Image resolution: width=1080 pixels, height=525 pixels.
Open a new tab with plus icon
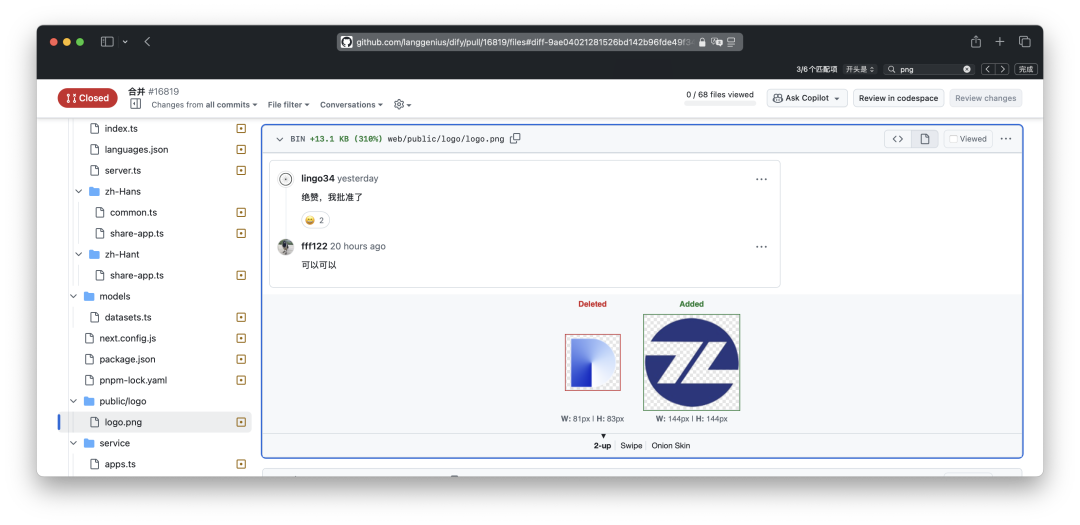point(999,42)
